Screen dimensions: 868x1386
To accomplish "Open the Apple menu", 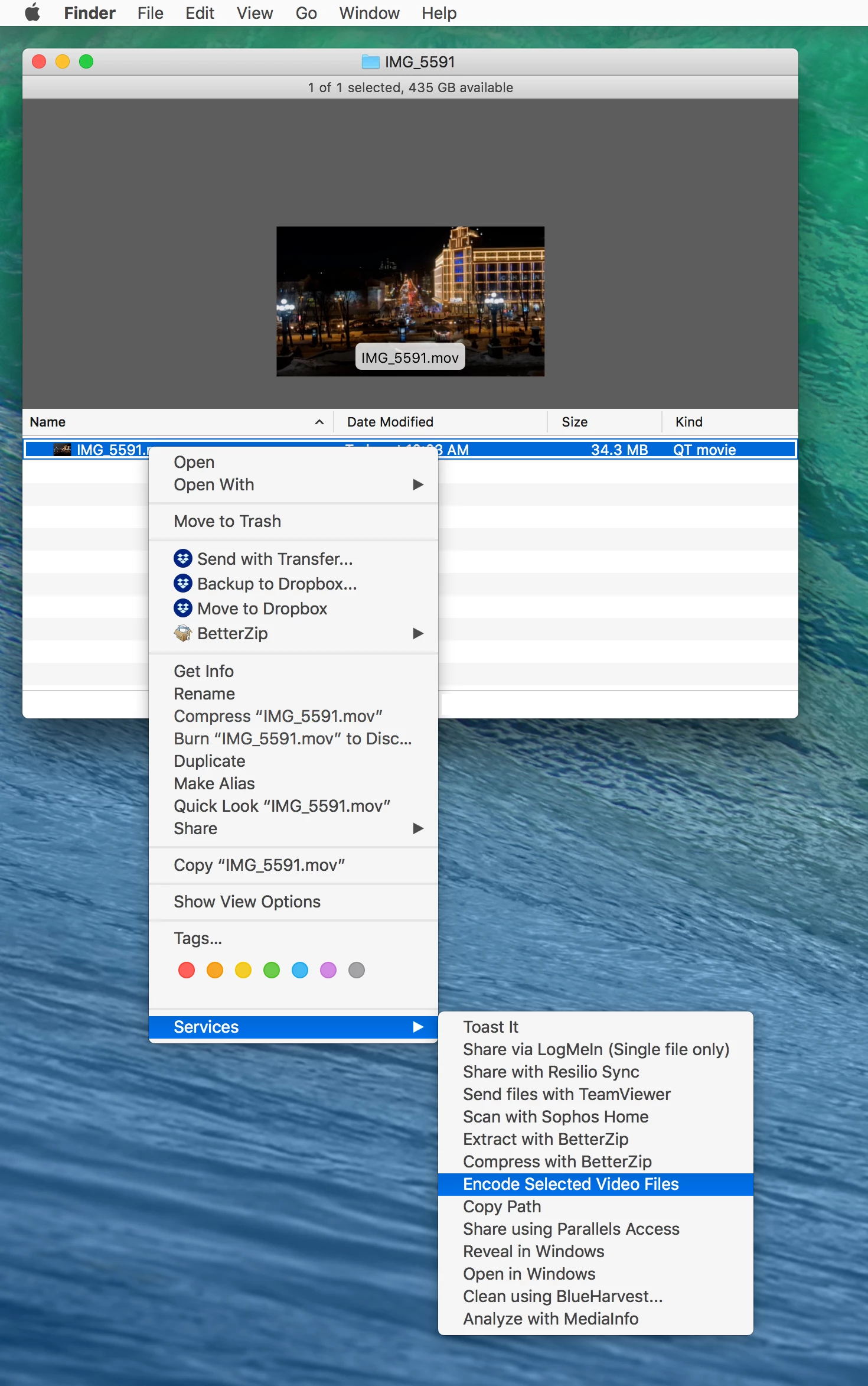I will (x=32, y=12).
